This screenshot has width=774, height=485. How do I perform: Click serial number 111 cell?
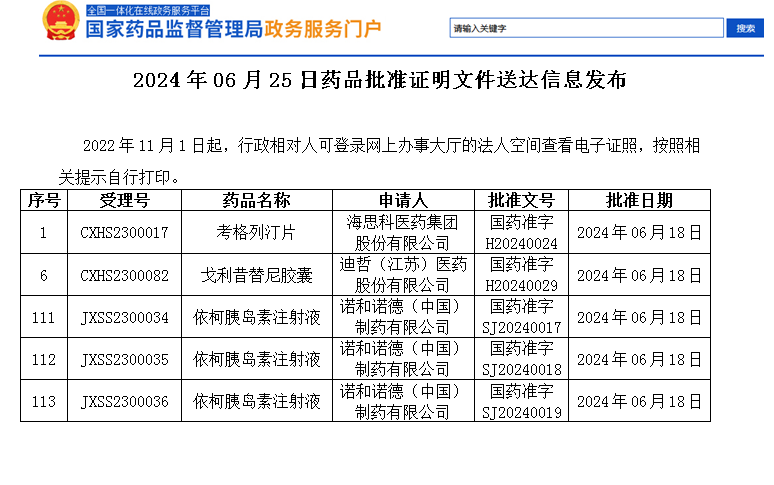click(44, 317)
